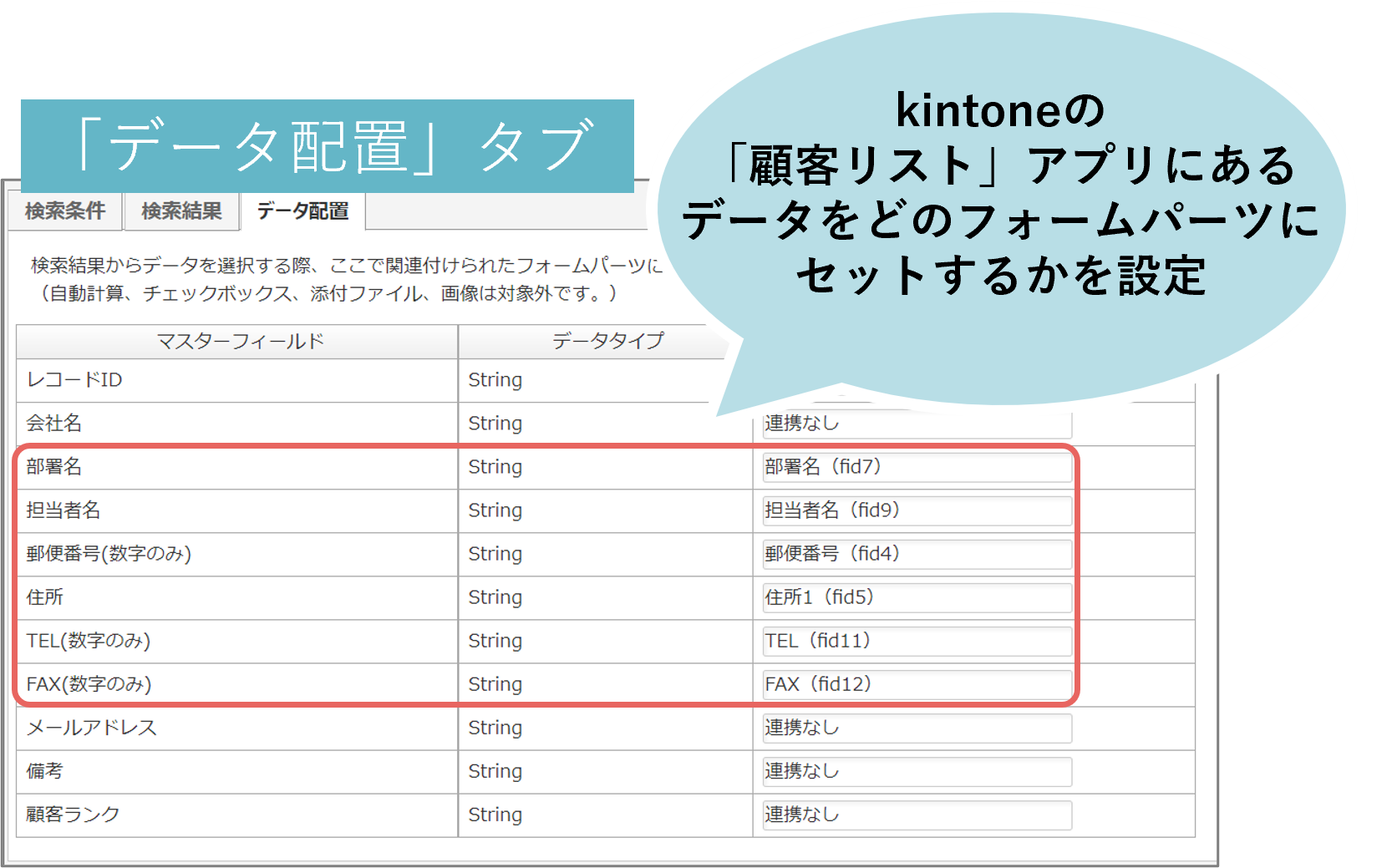Click the レコードID field cell
This screenshot has width=1392, height=868.
click(x=237, y=381)
